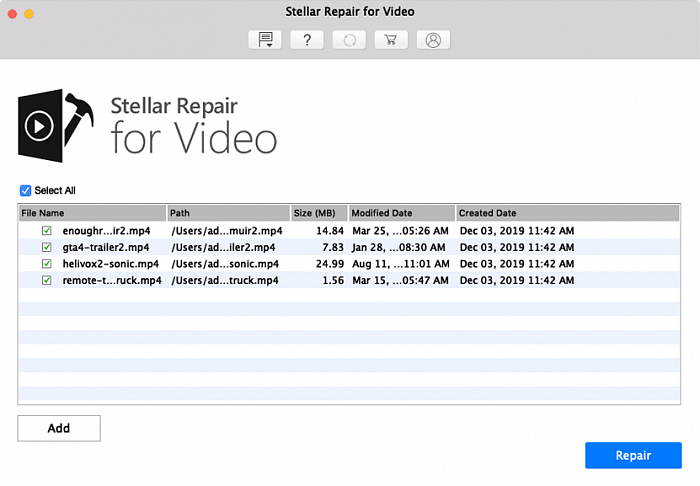Click the 7.83 size value
Viewport: 700px width, 486px height.
[x=333, y=247]
